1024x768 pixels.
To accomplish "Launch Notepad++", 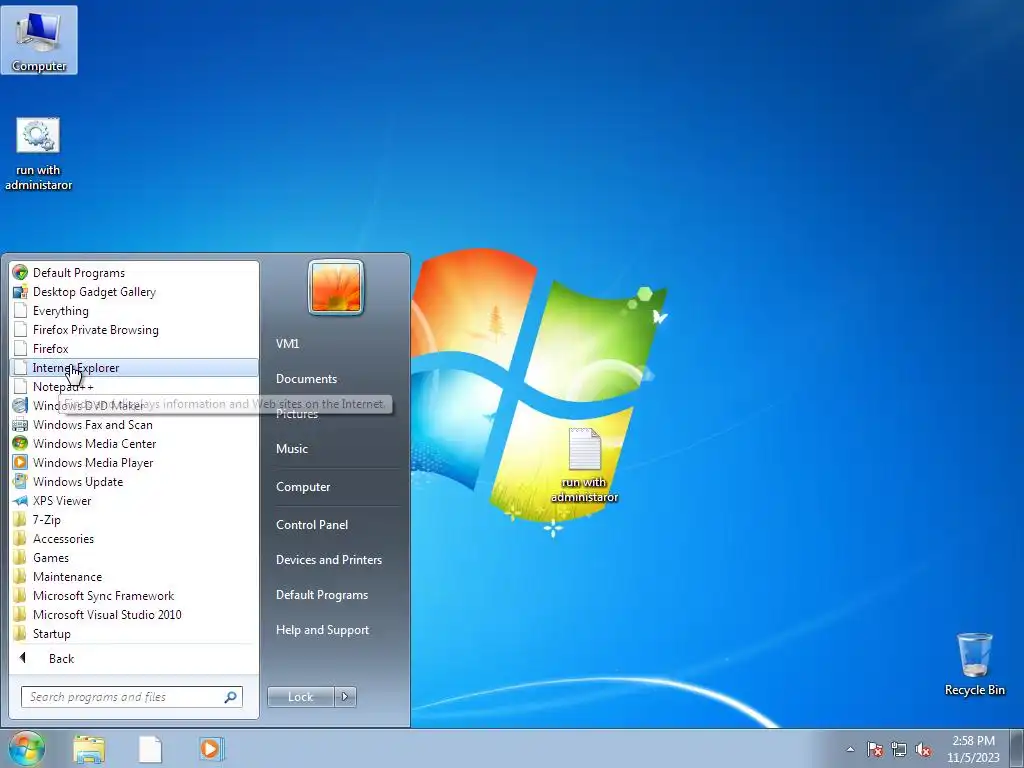I will pyautogui.click(x=134, y=387).
